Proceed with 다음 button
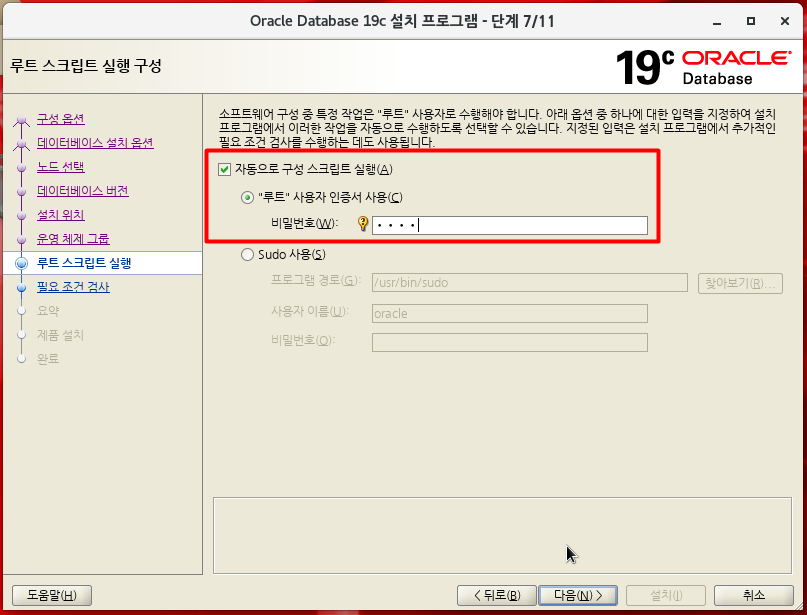 coord(577,595)
